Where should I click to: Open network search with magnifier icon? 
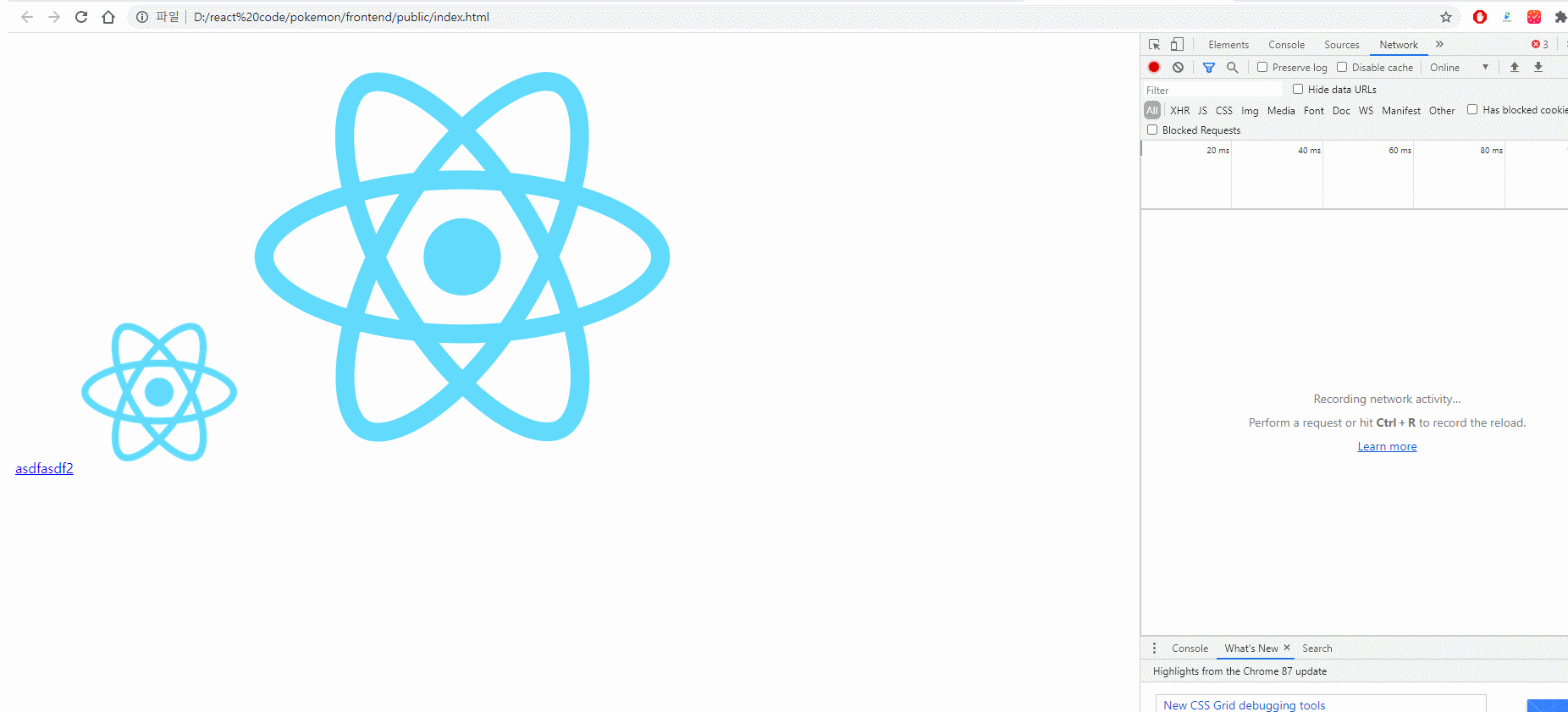tap(1233, 67)
